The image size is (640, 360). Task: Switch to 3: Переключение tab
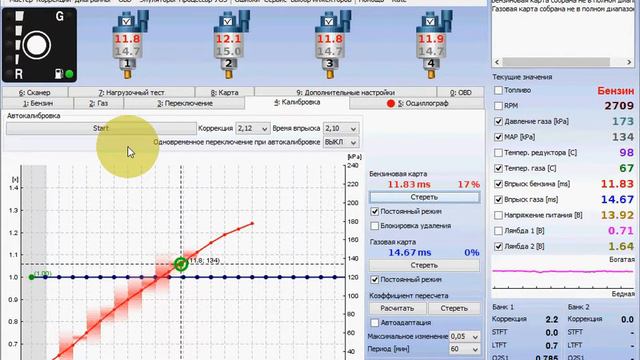(185, 103)
